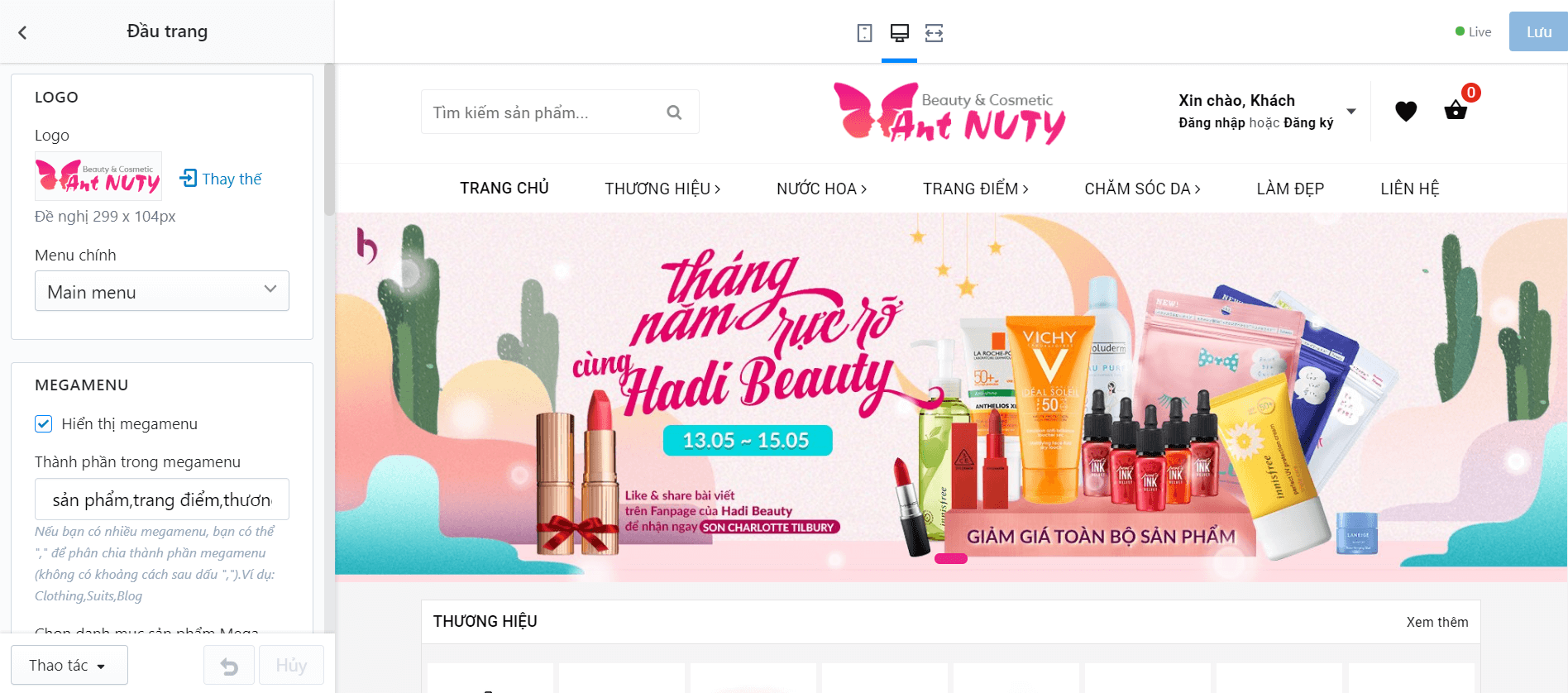Click the LOGO section heading
The image size is (1568, 693).
point(56,97)
